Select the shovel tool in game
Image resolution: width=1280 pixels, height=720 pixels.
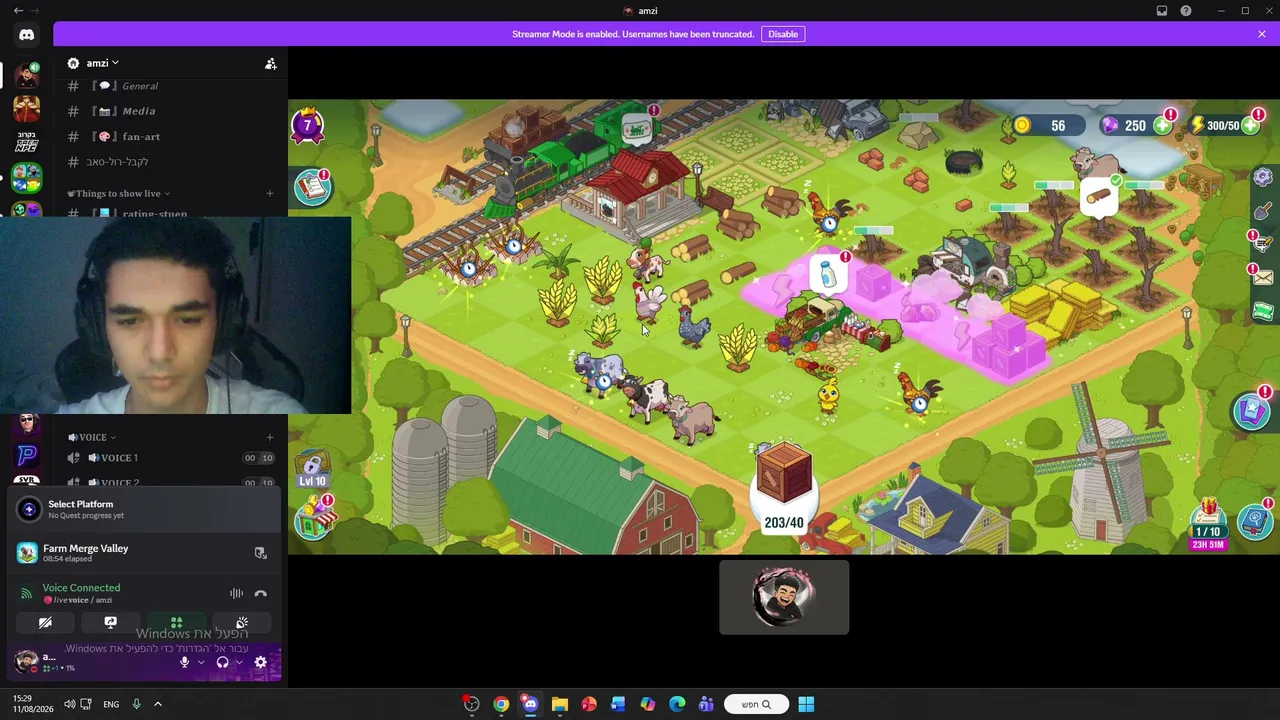click(1263, 210)
